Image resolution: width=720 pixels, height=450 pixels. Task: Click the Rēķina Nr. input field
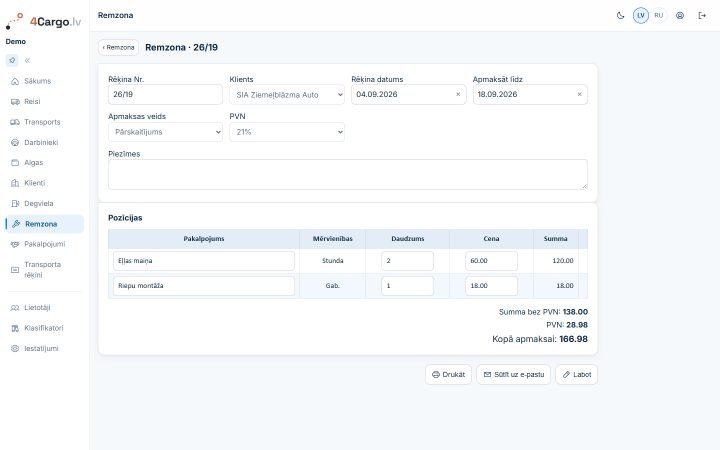point(165,95)
